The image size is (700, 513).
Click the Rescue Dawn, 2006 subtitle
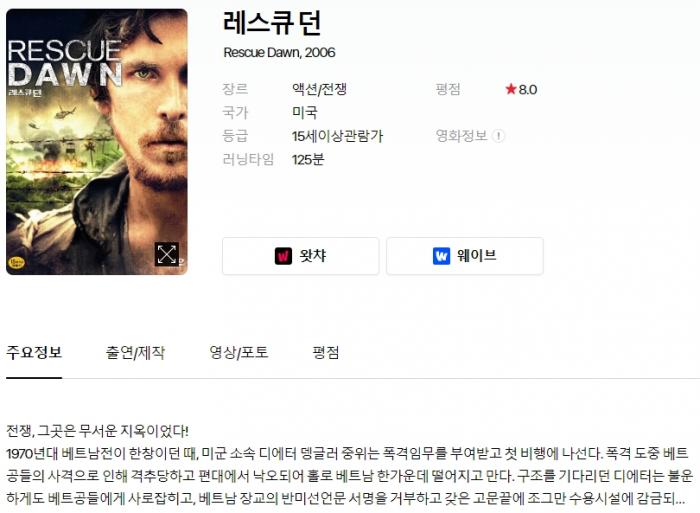coord(279,53)
